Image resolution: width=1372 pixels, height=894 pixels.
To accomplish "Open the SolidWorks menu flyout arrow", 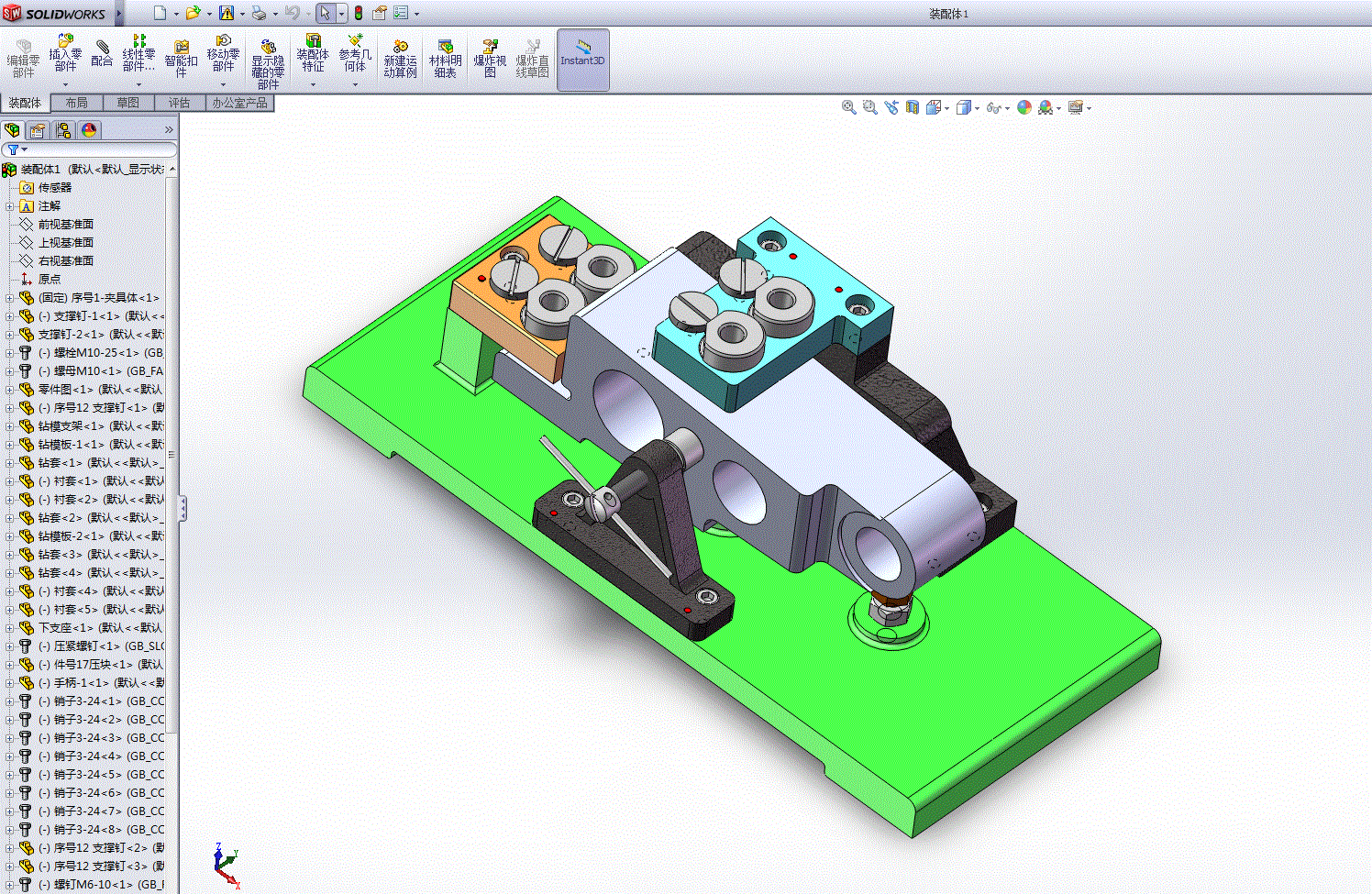I will [121, 14].
